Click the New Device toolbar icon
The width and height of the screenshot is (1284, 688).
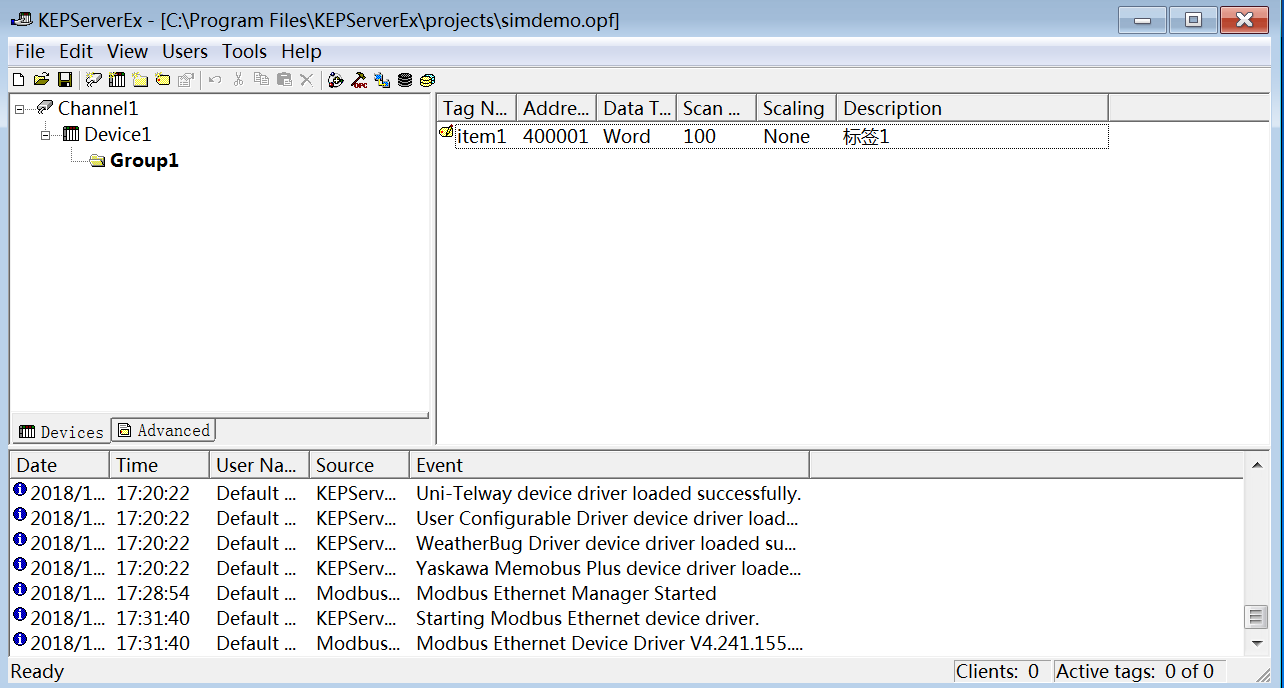[x=117, y=80]
